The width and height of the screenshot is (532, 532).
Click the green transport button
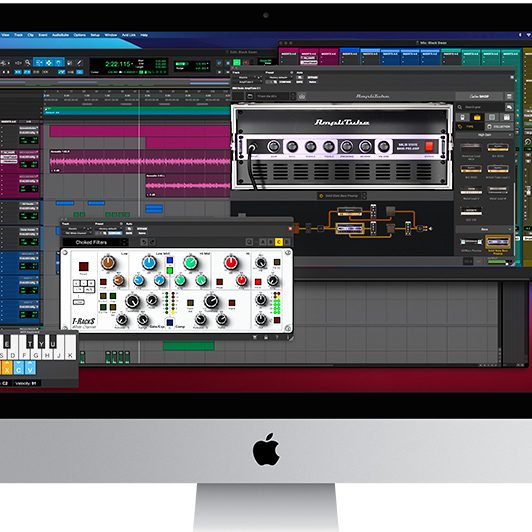(237, 62)
